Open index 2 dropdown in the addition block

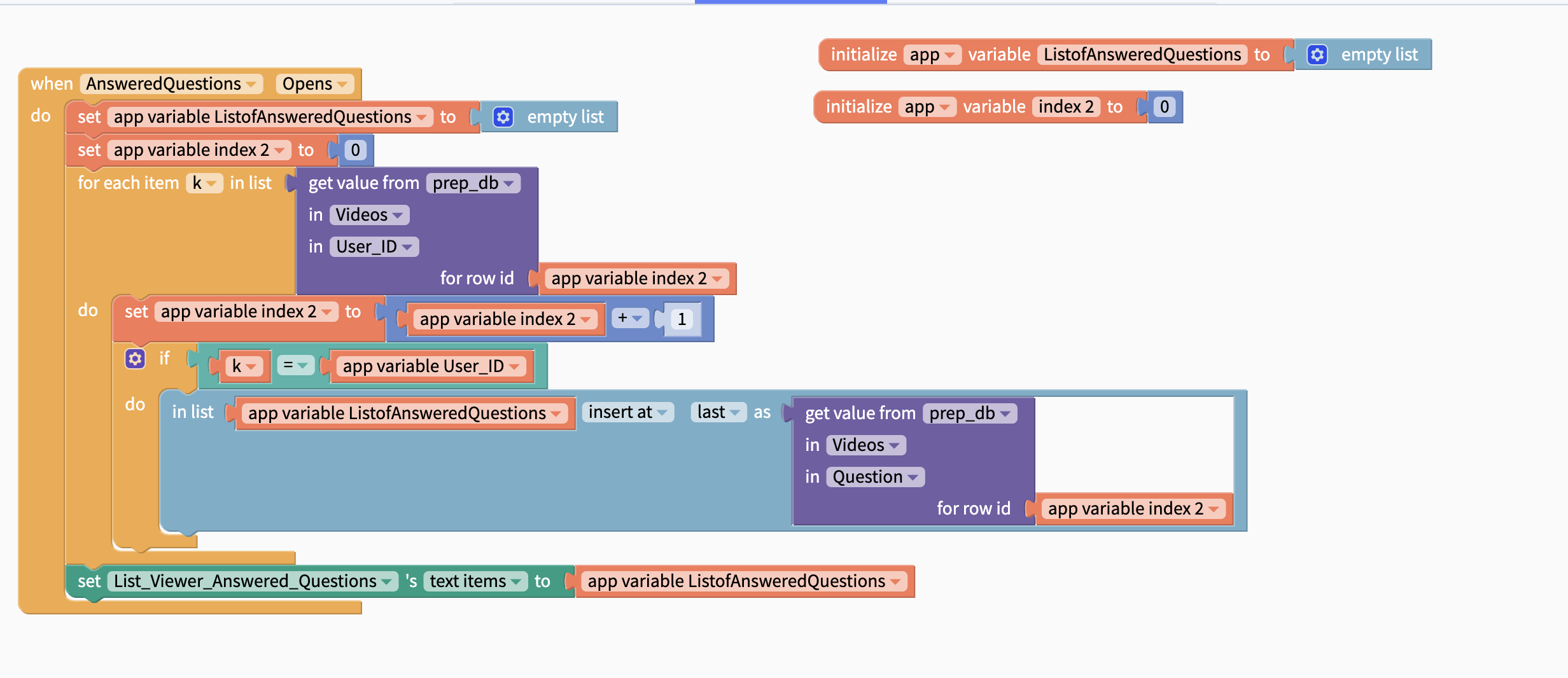tap(505, 319)
